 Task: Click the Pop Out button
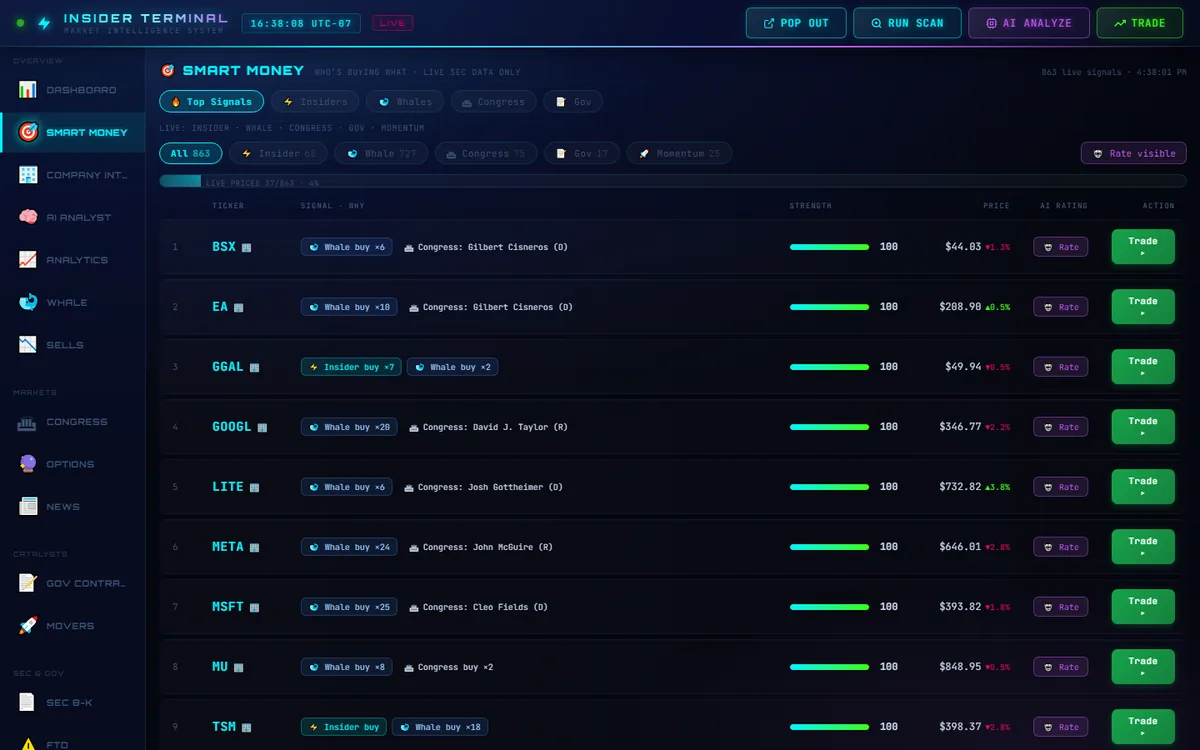[x=796, y=23]
